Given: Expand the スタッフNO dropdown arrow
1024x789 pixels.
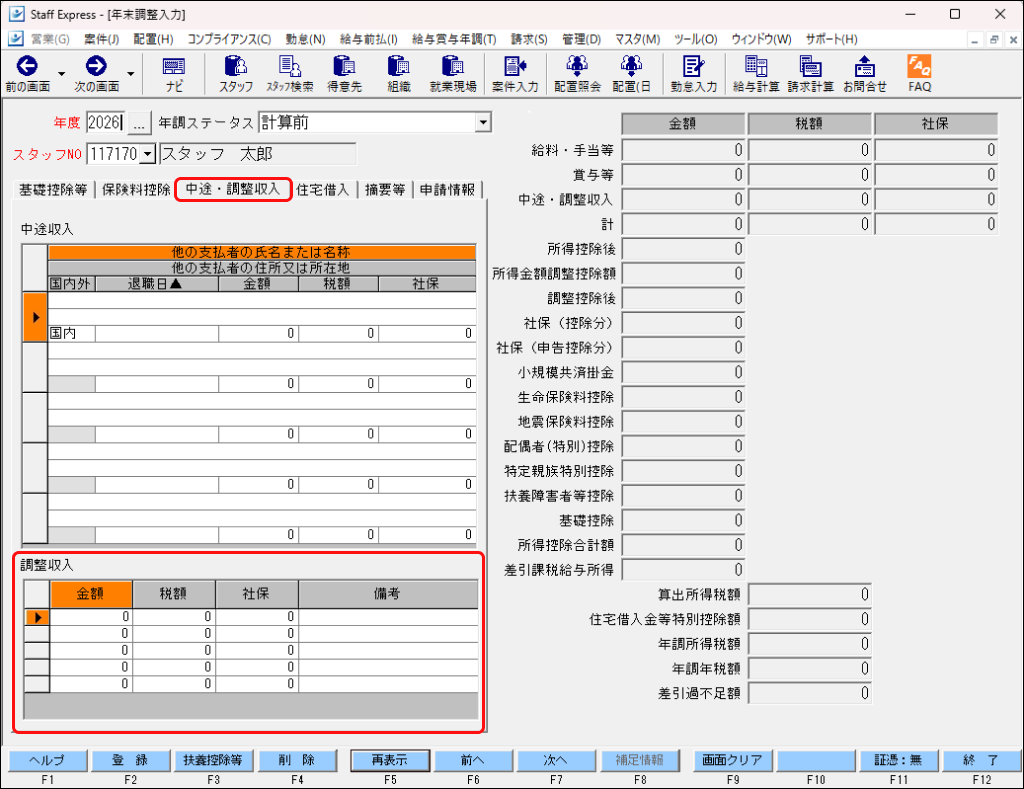Looking at the screenshot, I should click(148, 154).
